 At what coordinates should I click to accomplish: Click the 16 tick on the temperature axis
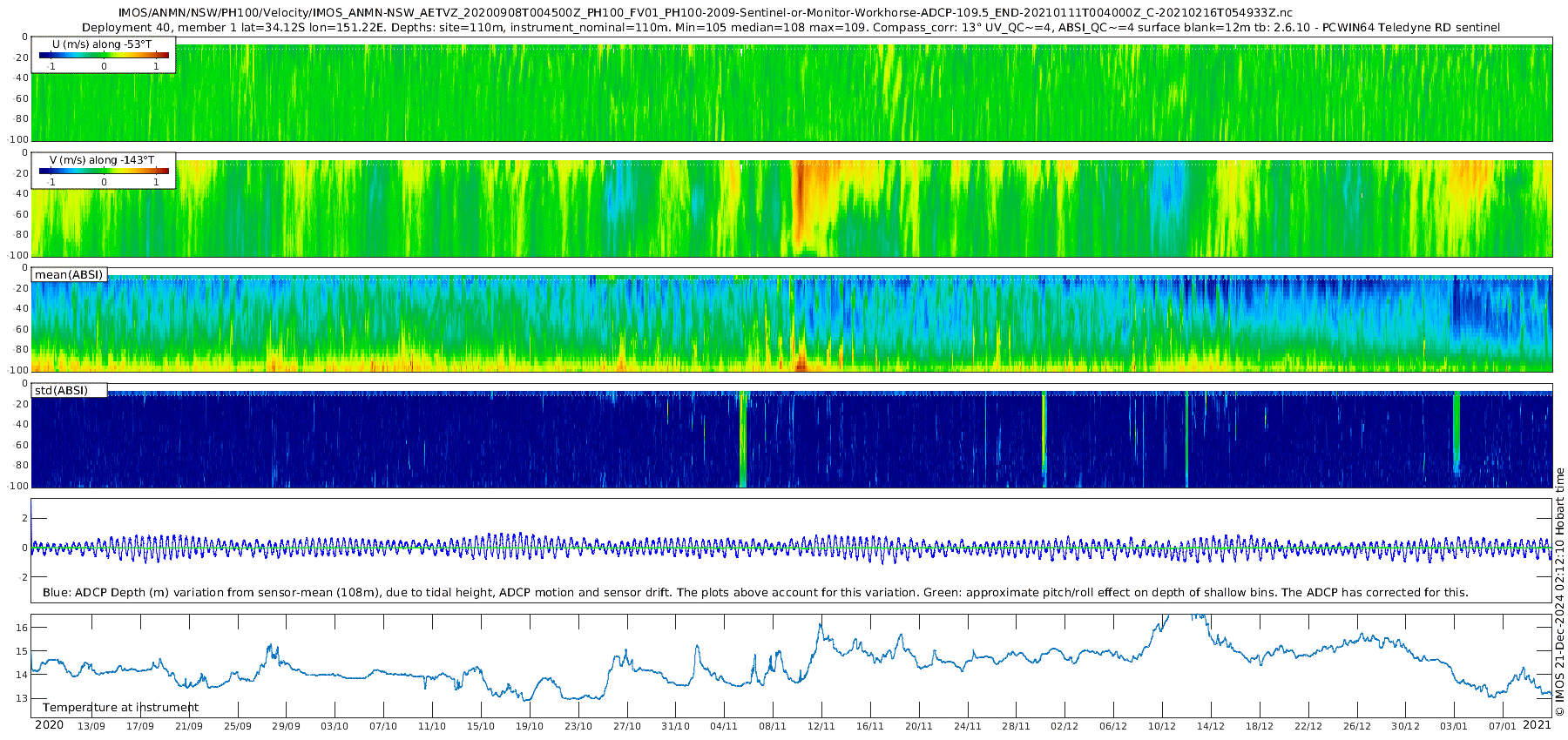[x=23, y=628]
